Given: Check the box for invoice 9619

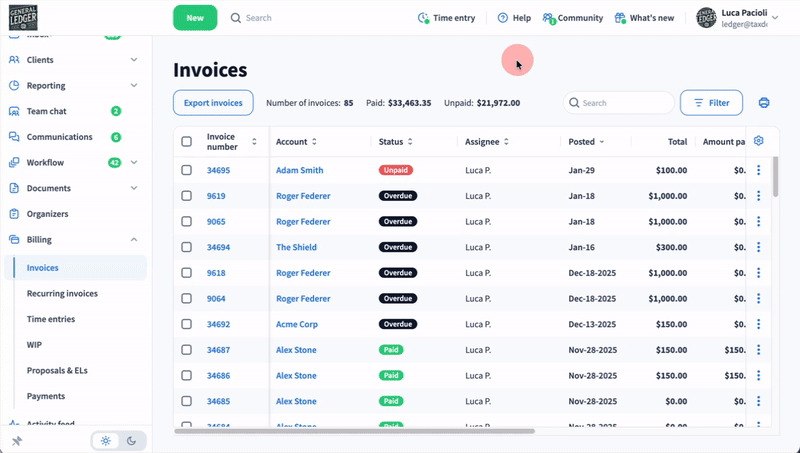Looking at the screenshot, I should (187, 196).
